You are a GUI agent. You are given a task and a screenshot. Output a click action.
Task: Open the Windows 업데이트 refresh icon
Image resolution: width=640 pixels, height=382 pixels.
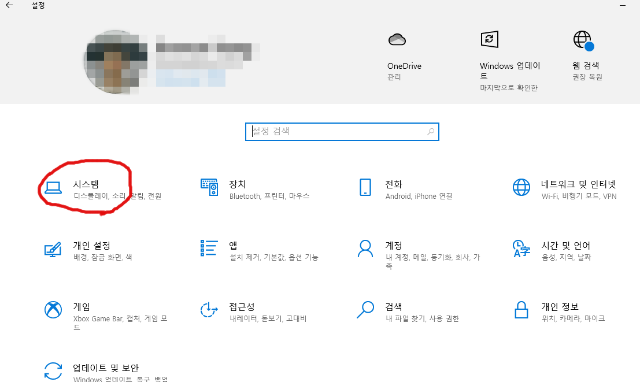[x=489, y=40]
